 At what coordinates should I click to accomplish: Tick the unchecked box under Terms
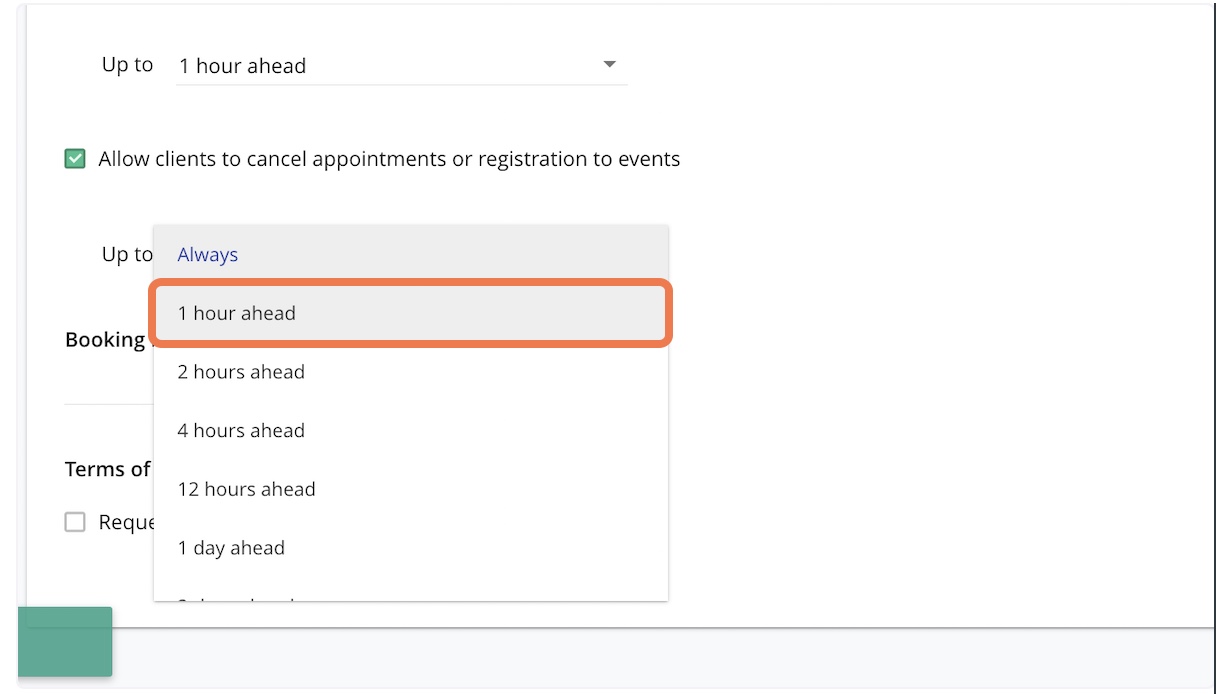pyautogui.click(x=75, y=522)
